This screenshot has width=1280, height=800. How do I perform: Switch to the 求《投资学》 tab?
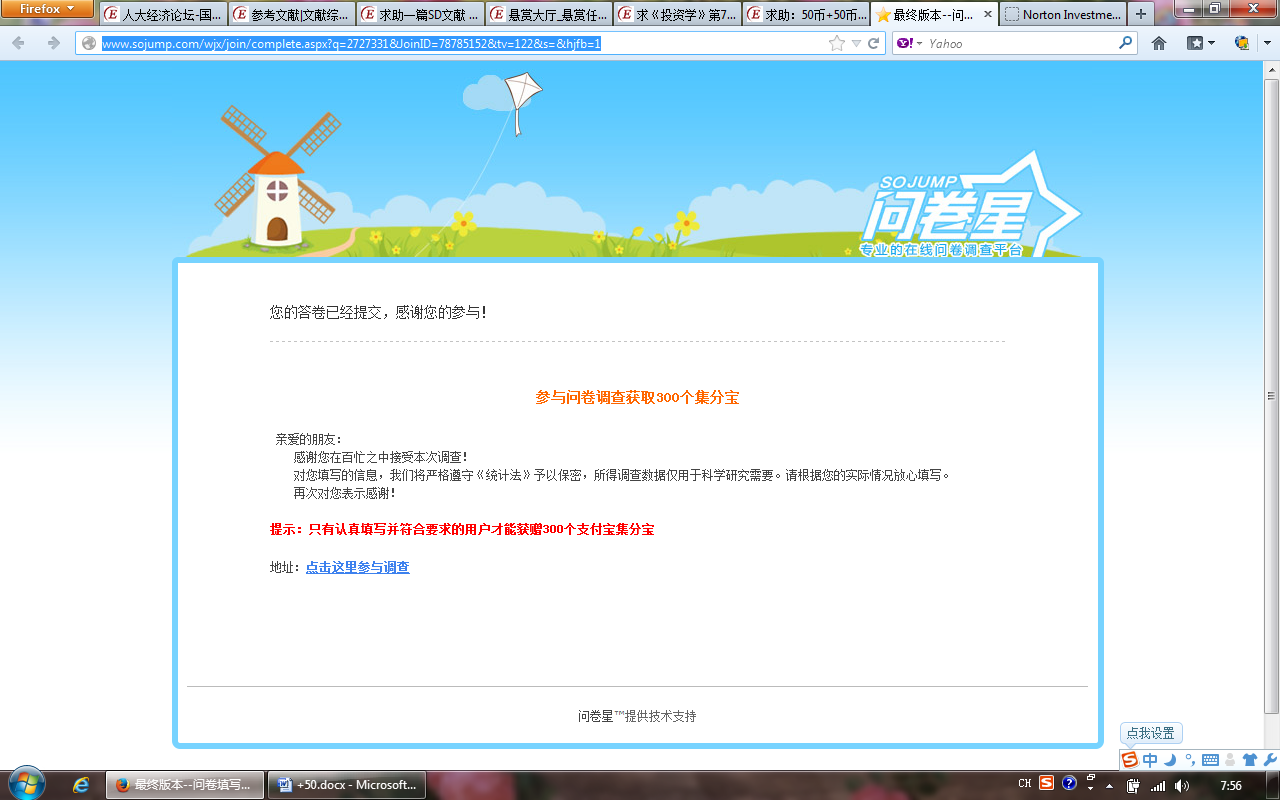click(x=678, y=15)
